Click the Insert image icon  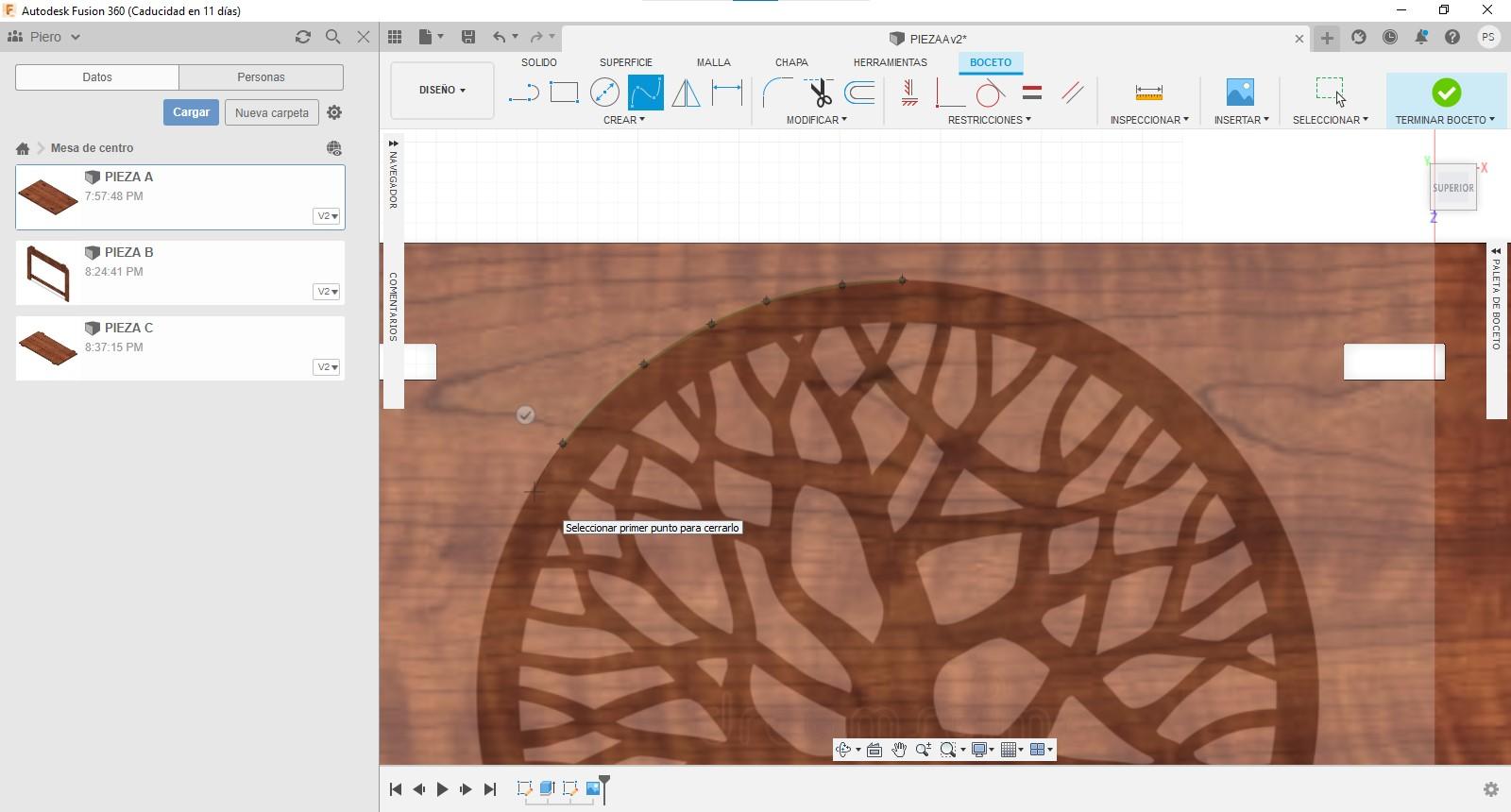pyautogui.click(x=1240, y=93)
